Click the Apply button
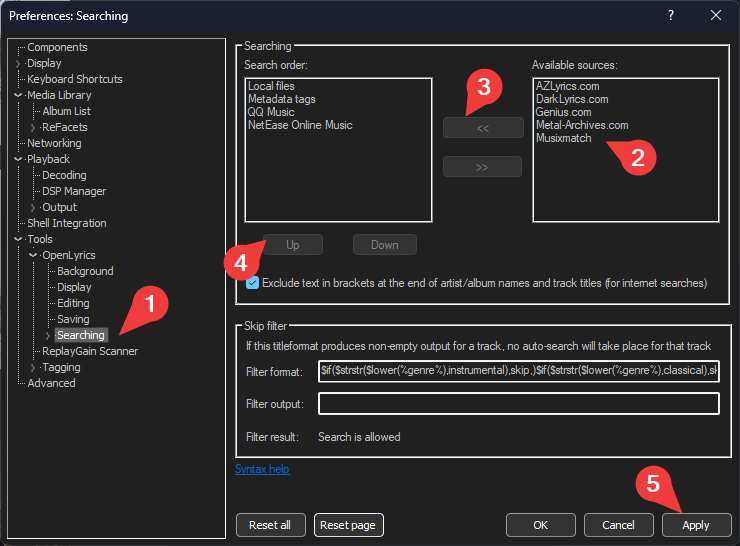This screenshot has width=740, height=546. [696, 525]
